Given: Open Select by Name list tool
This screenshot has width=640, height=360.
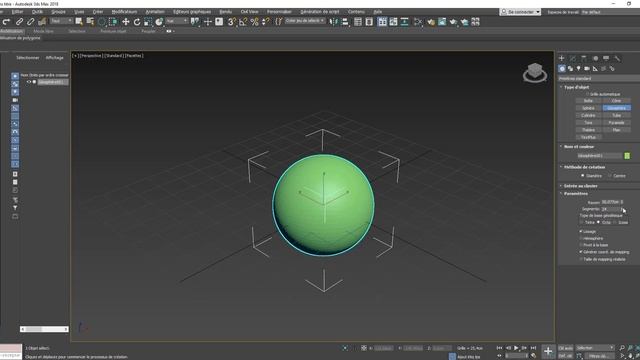Looking at the screenshot, I should coord(90,22).
